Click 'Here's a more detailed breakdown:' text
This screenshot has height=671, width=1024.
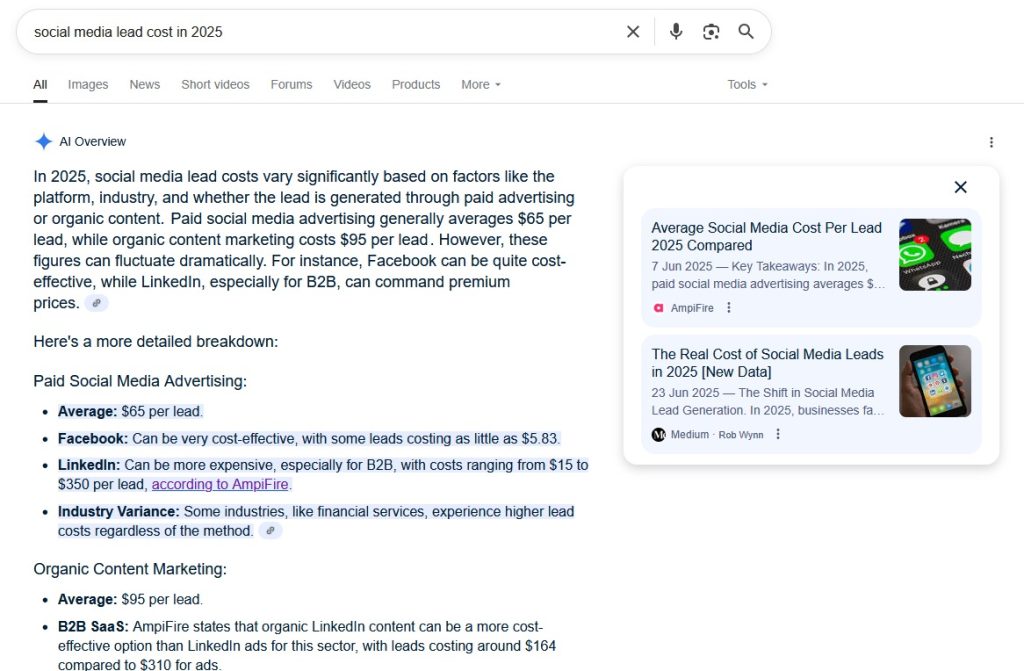(155, 342)
